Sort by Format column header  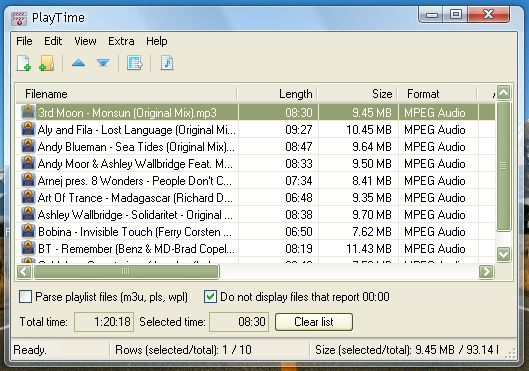[438, 94]
